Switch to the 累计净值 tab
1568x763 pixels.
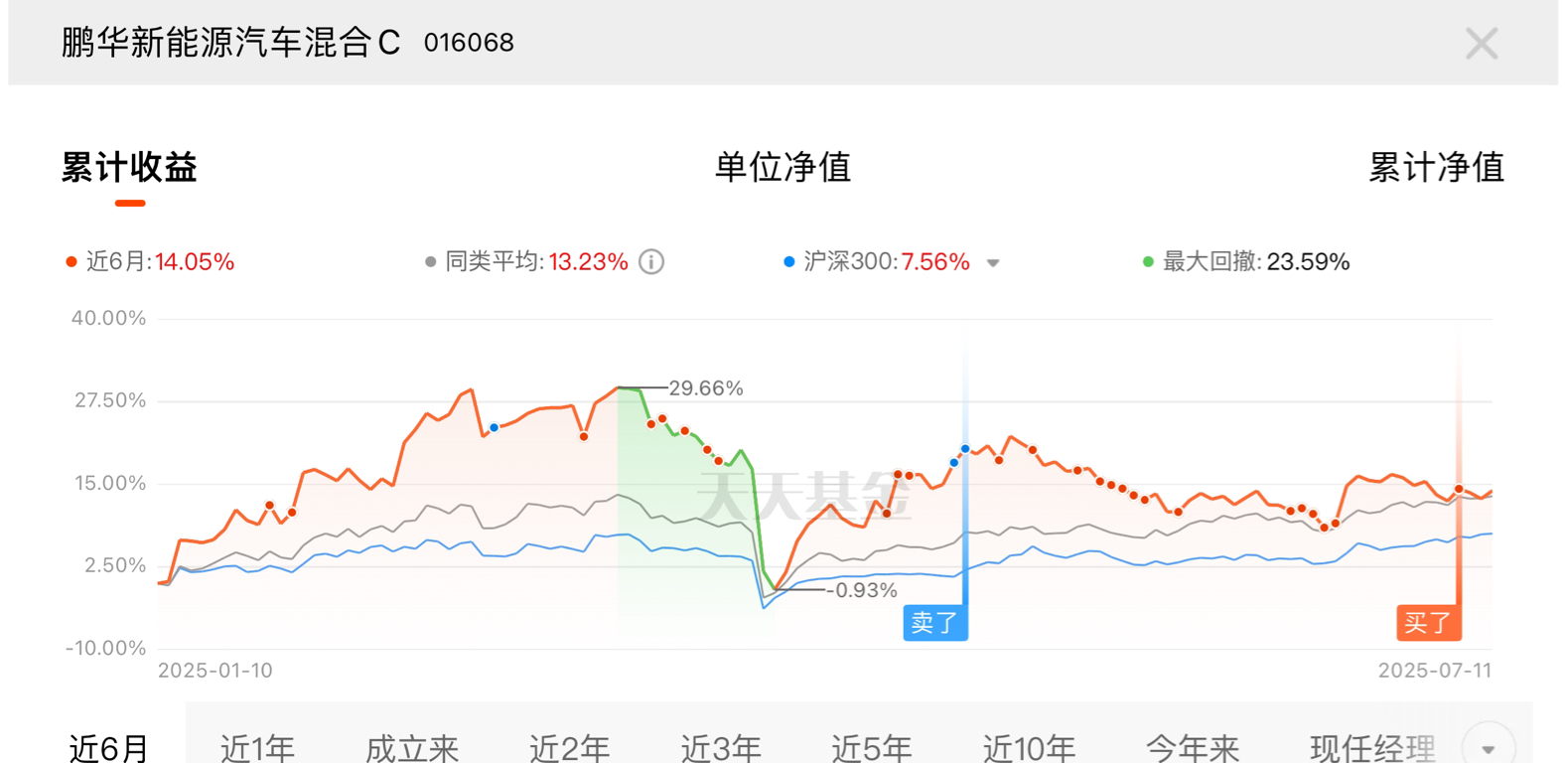pyautogui.click(x=1436, y=167)
